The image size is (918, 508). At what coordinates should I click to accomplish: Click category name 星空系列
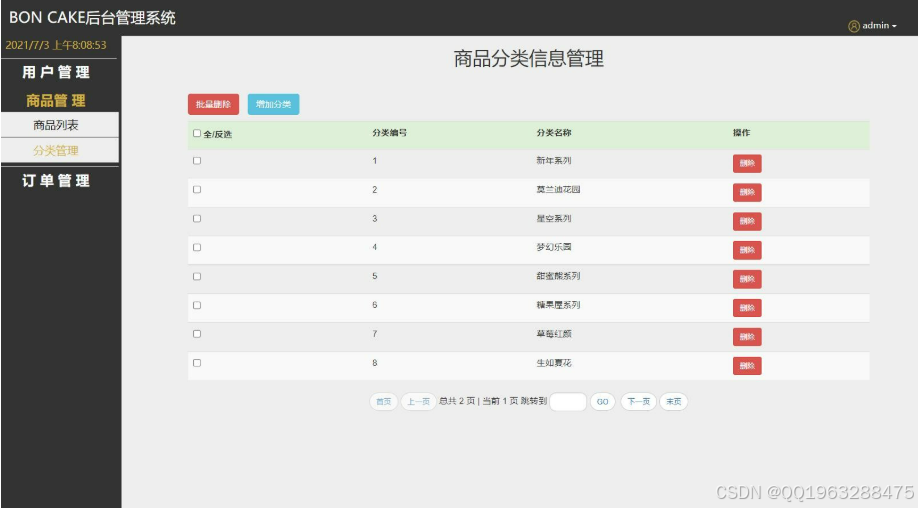[554, 218]
